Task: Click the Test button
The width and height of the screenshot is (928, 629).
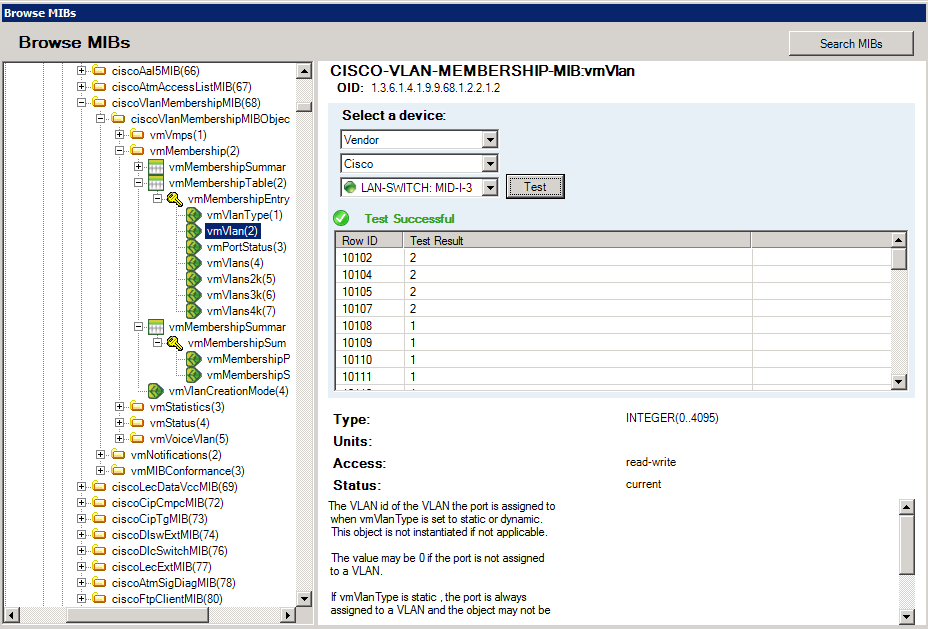Action: (535, 187)
